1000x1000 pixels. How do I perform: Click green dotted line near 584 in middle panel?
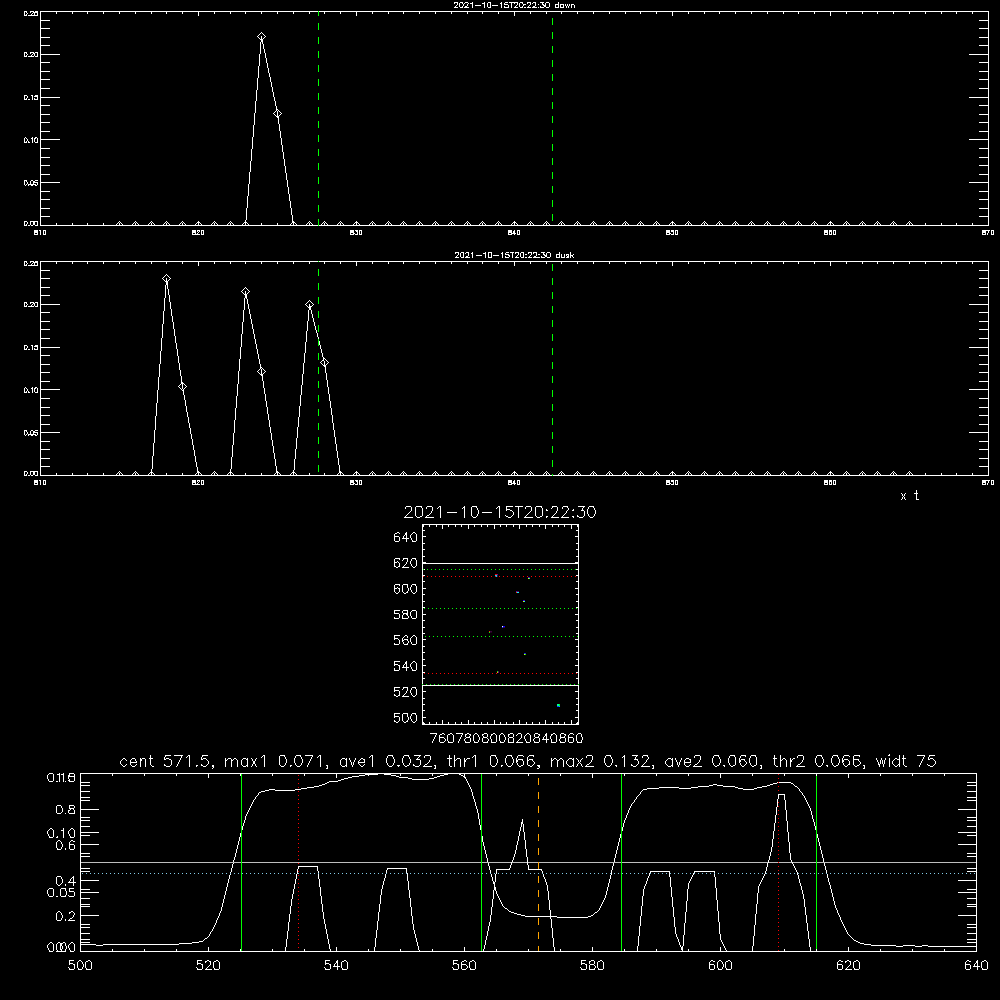[500, 608]
